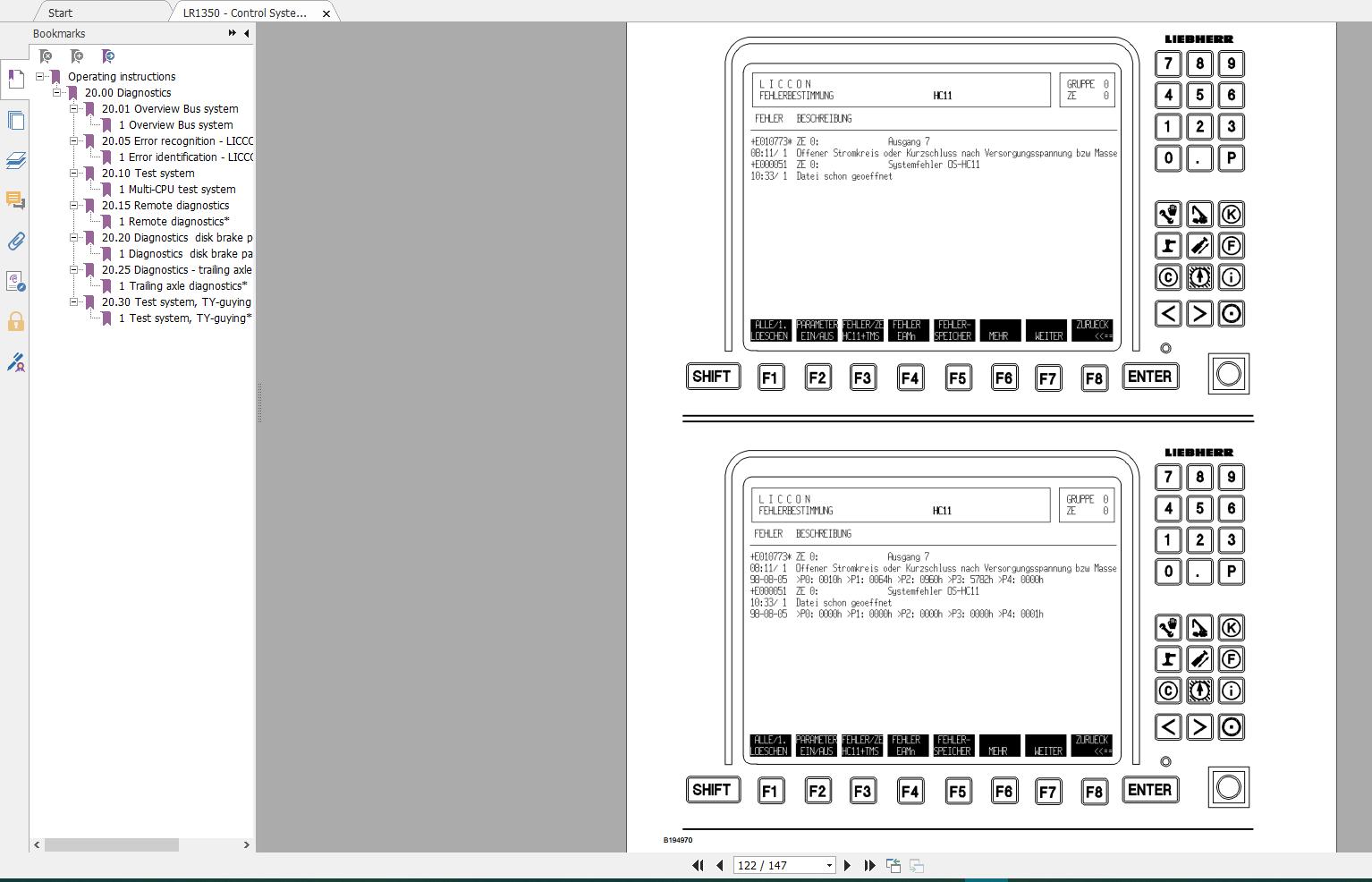The image size is (1372, 882).
Task: Locate current bookmark in tree
Action: (107, 55)
